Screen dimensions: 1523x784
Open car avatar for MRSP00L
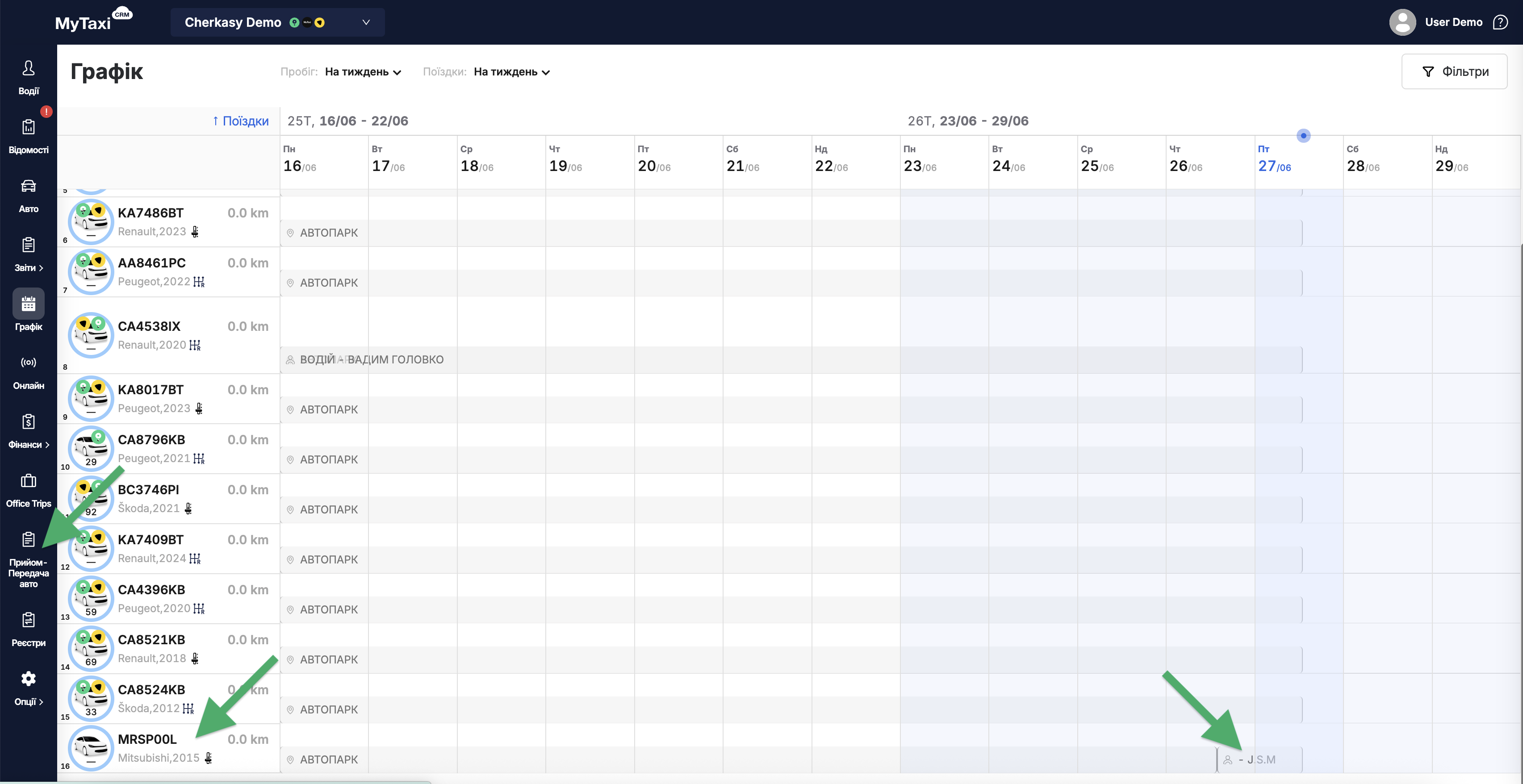click(x=91, y=749)
